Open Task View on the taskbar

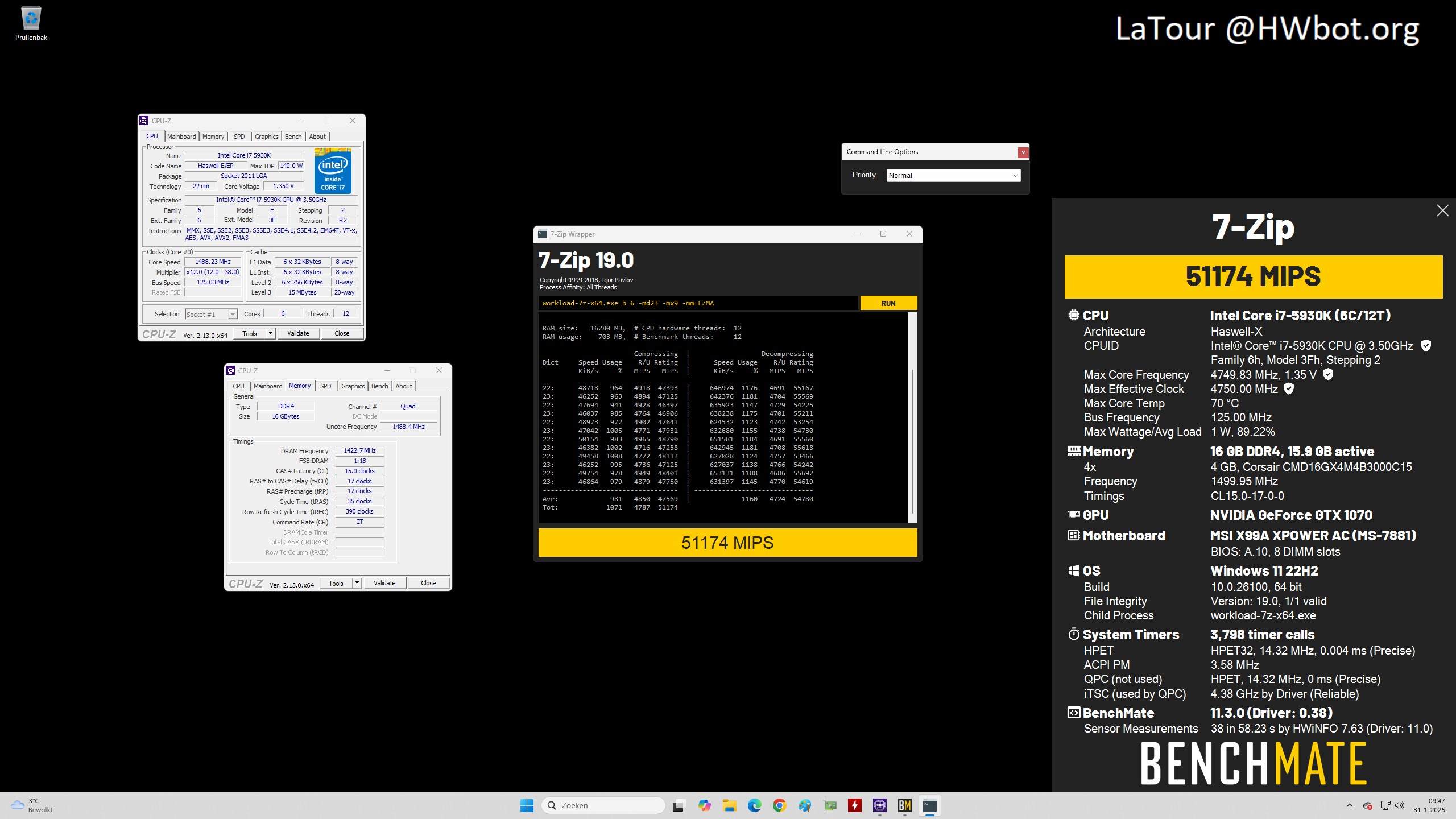tap(678, 805)
